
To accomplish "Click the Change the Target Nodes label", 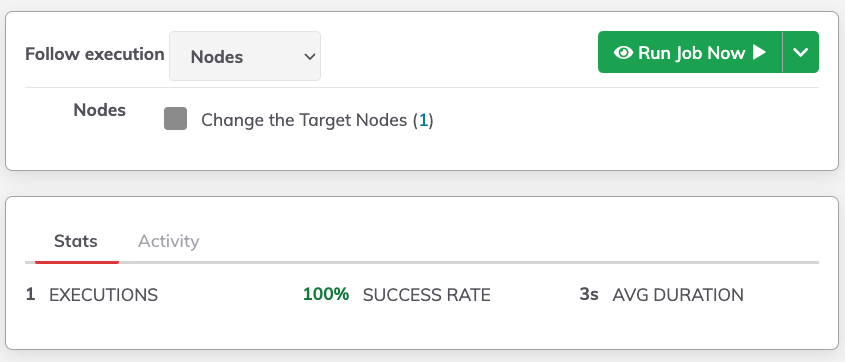I will pos(304,120).
